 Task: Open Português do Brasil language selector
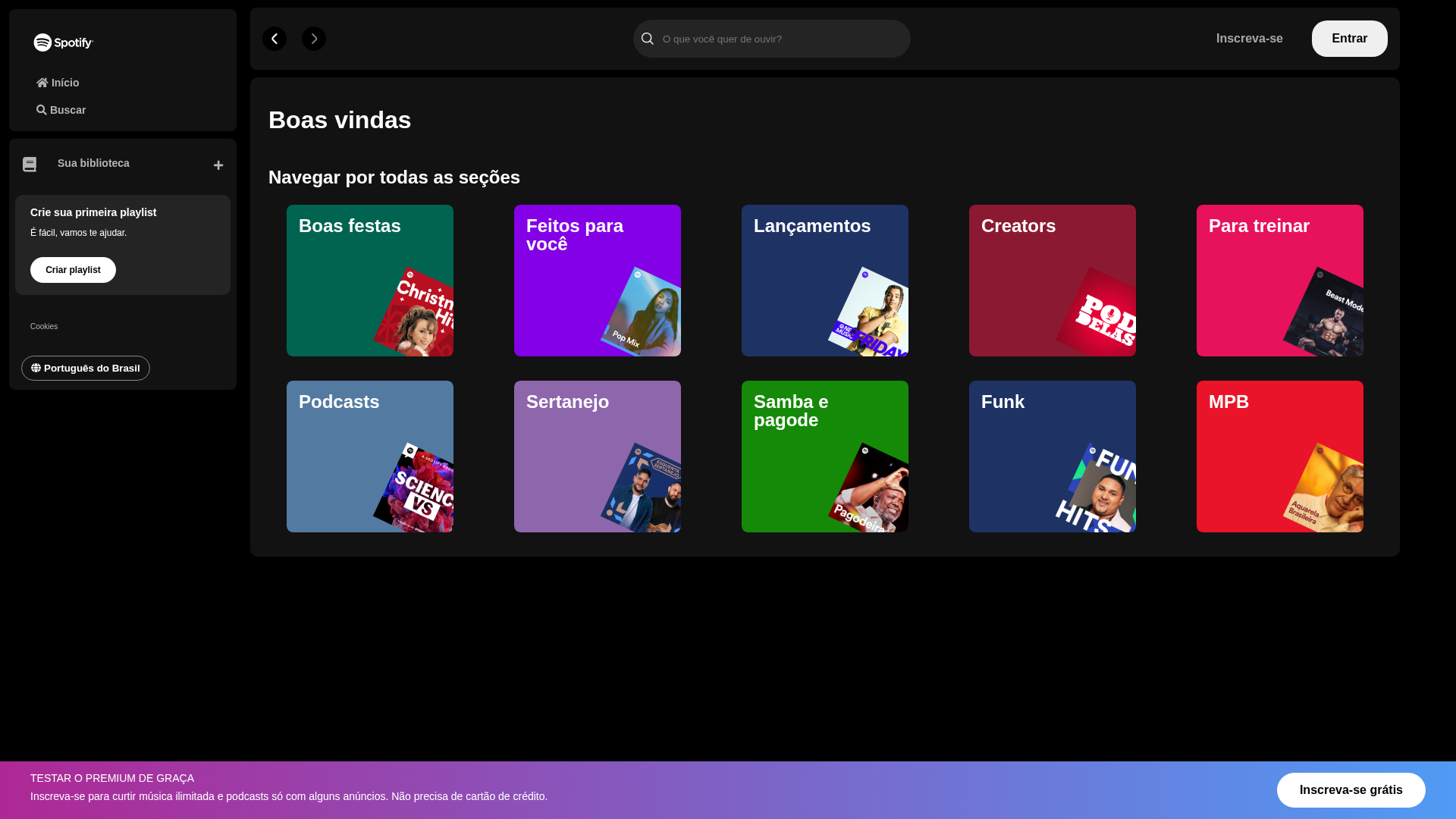coord(86,369)
